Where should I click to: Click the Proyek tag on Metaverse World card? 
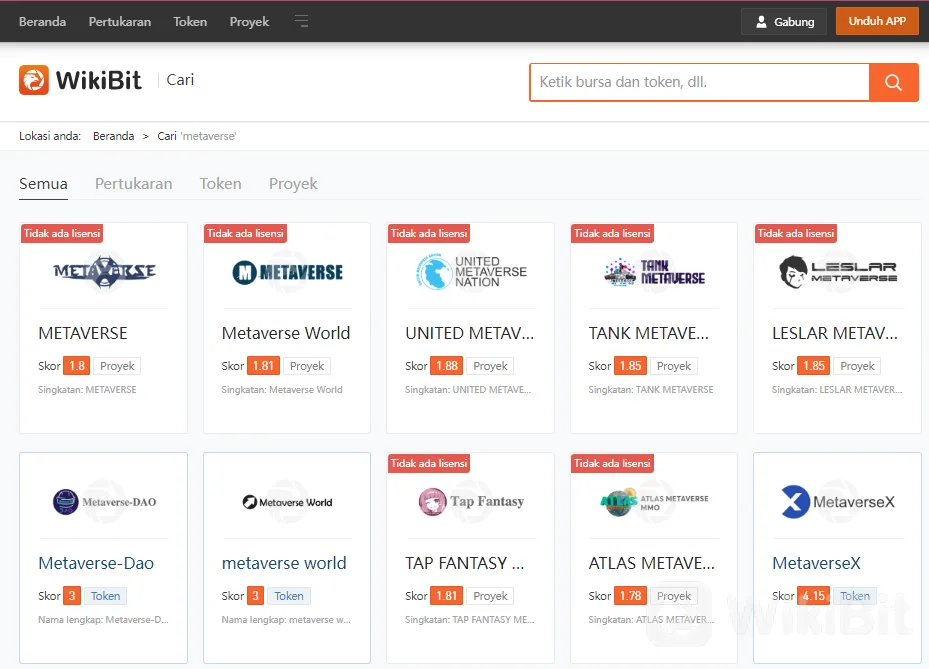(x=307, y=366)
